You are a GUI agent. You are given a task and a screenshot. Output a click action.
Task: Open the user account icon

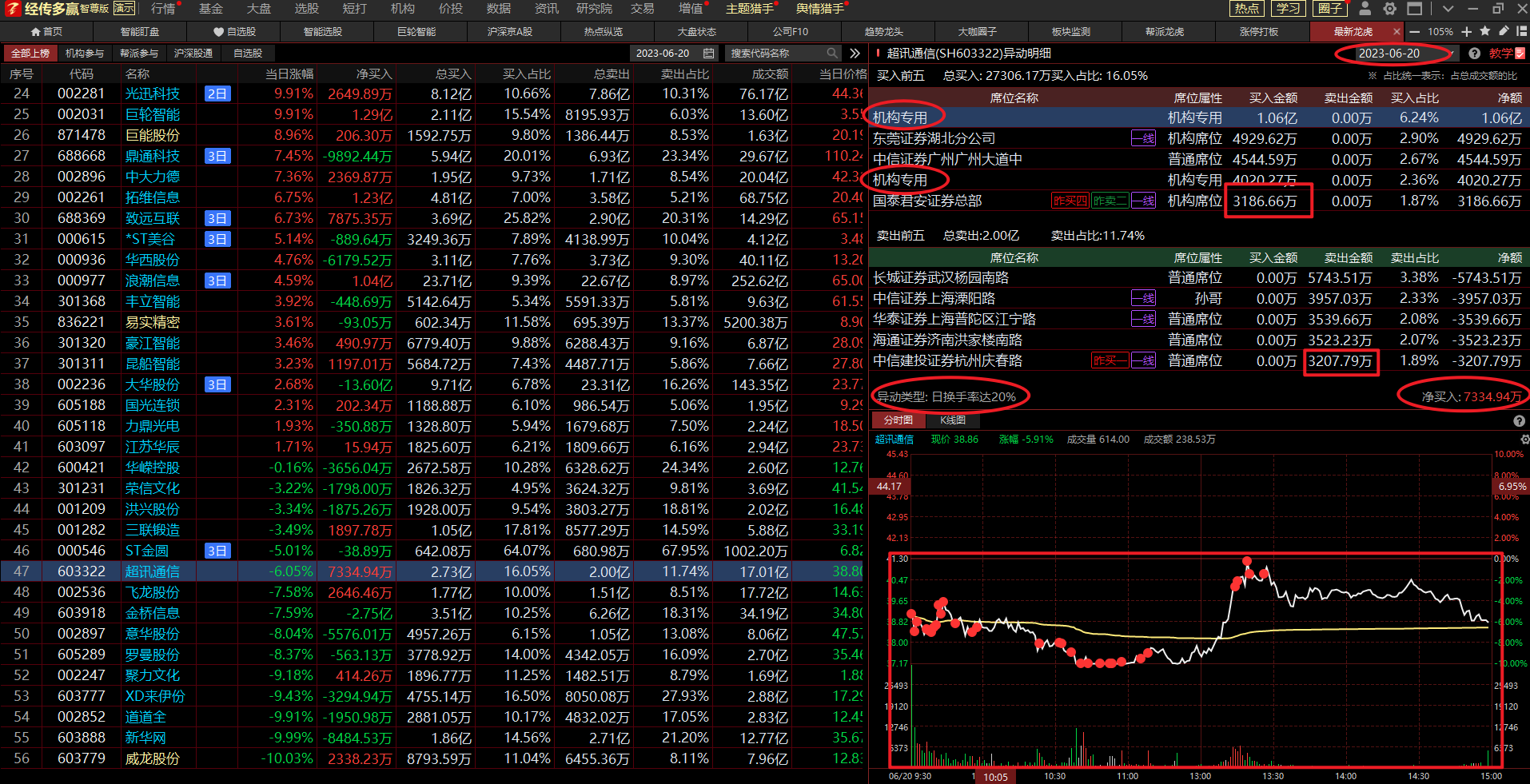pos(1365,9)
